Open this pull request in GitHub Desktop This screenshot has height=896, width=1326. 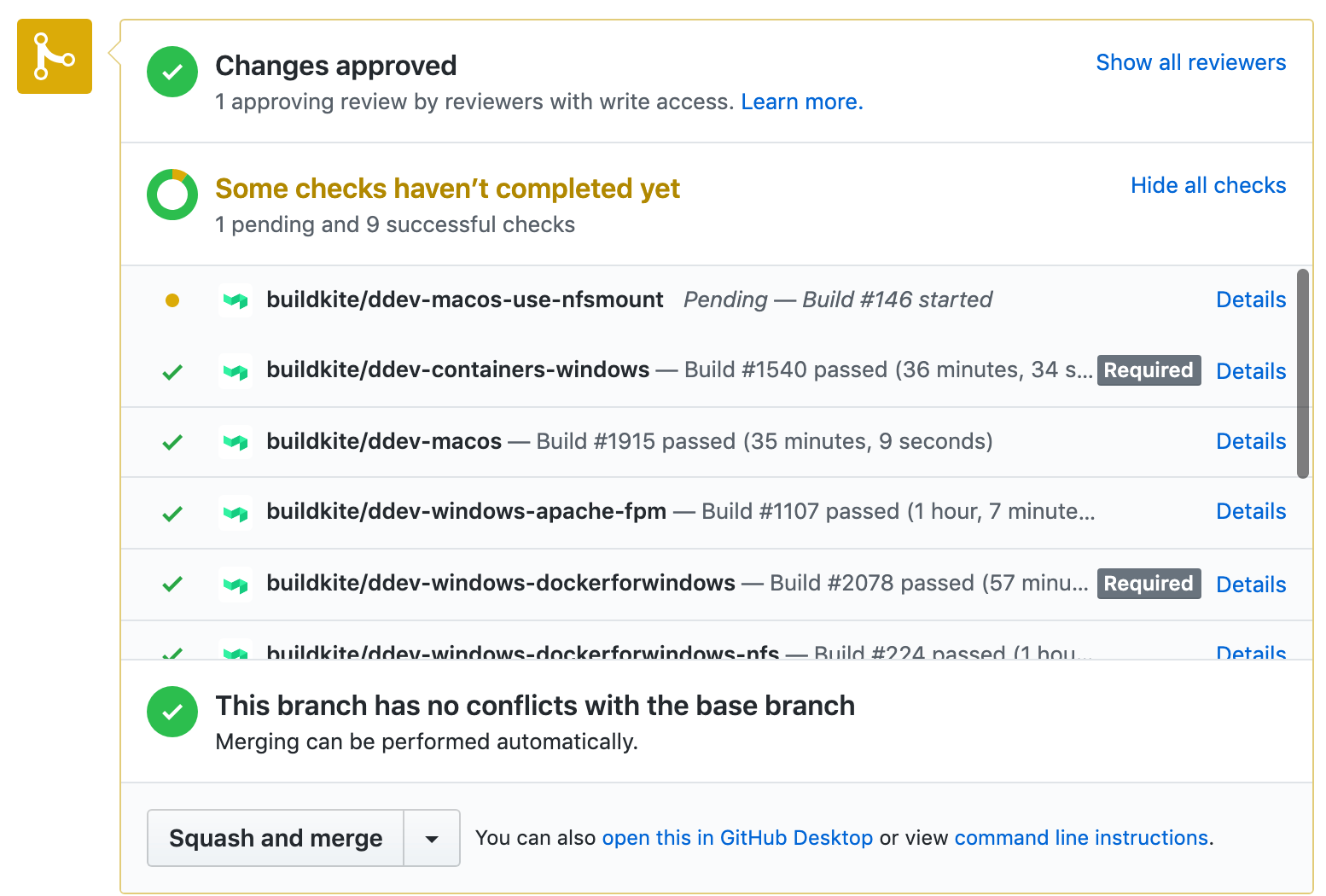coord(737,837)
